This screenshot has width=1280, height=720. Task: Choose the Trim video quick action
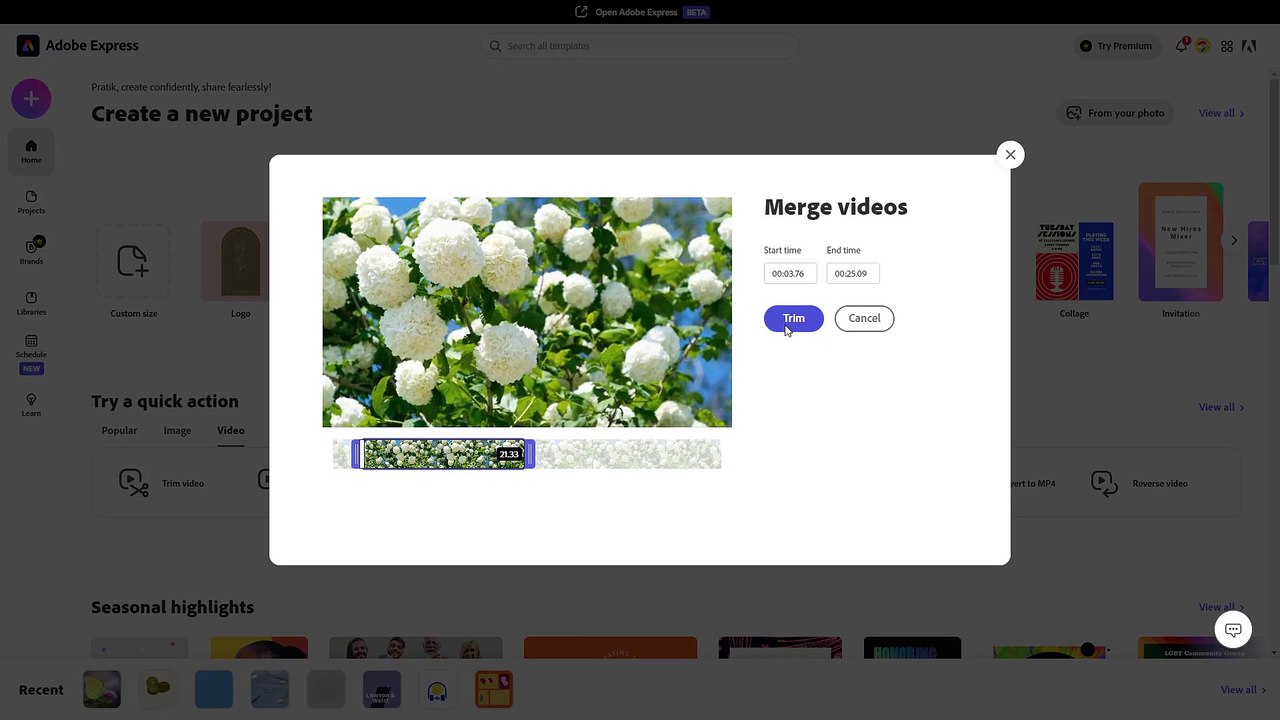[x=162, y=483]
